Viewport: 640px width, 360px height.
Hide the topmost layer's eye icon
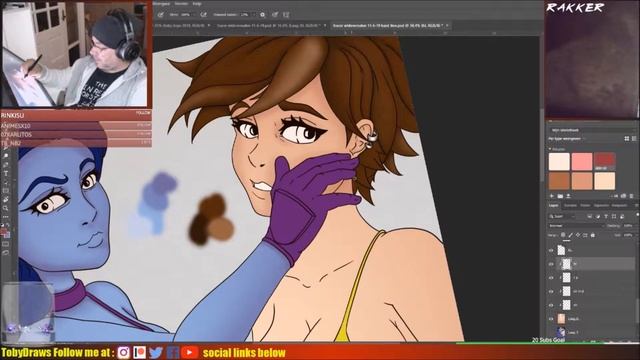click(551, 250)
